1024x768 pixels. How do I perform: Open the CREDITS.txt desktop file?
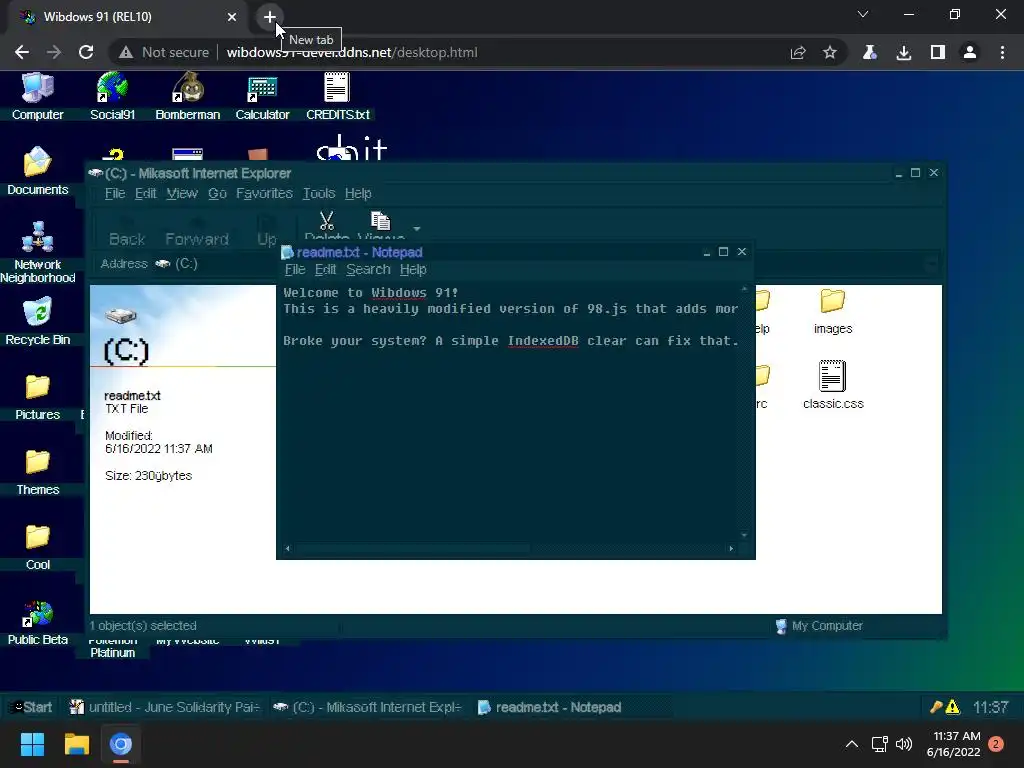click(x=338, y=97)
